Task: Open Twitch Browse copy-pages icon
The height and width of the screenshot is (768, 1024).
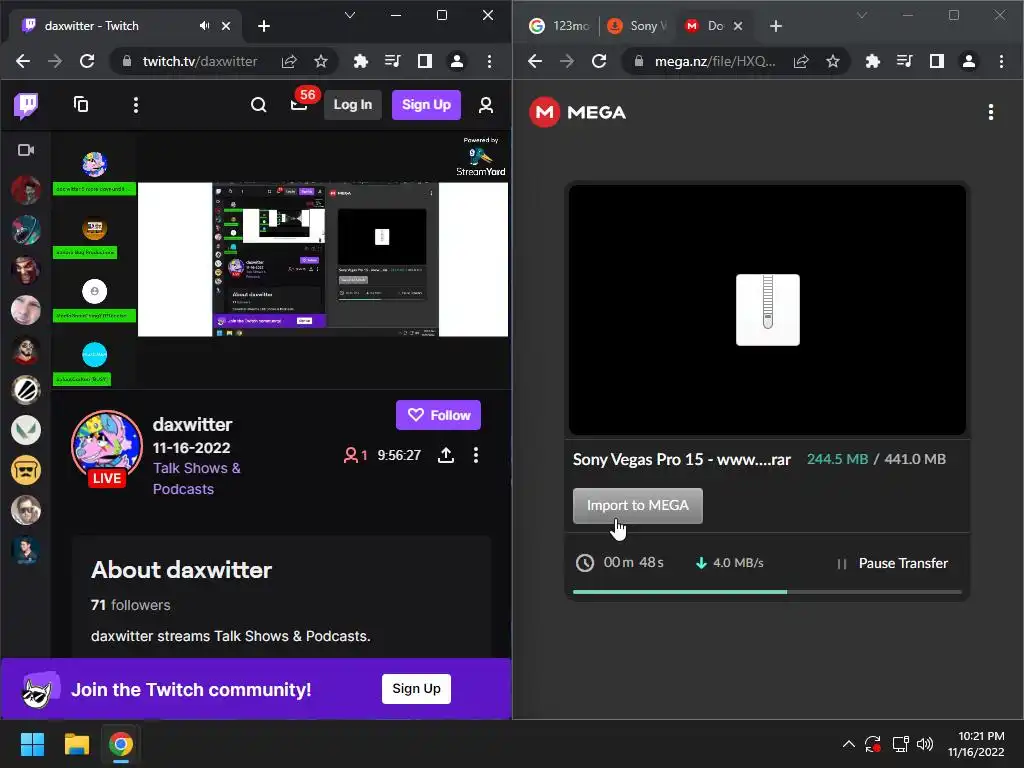Action: [81, 104]
